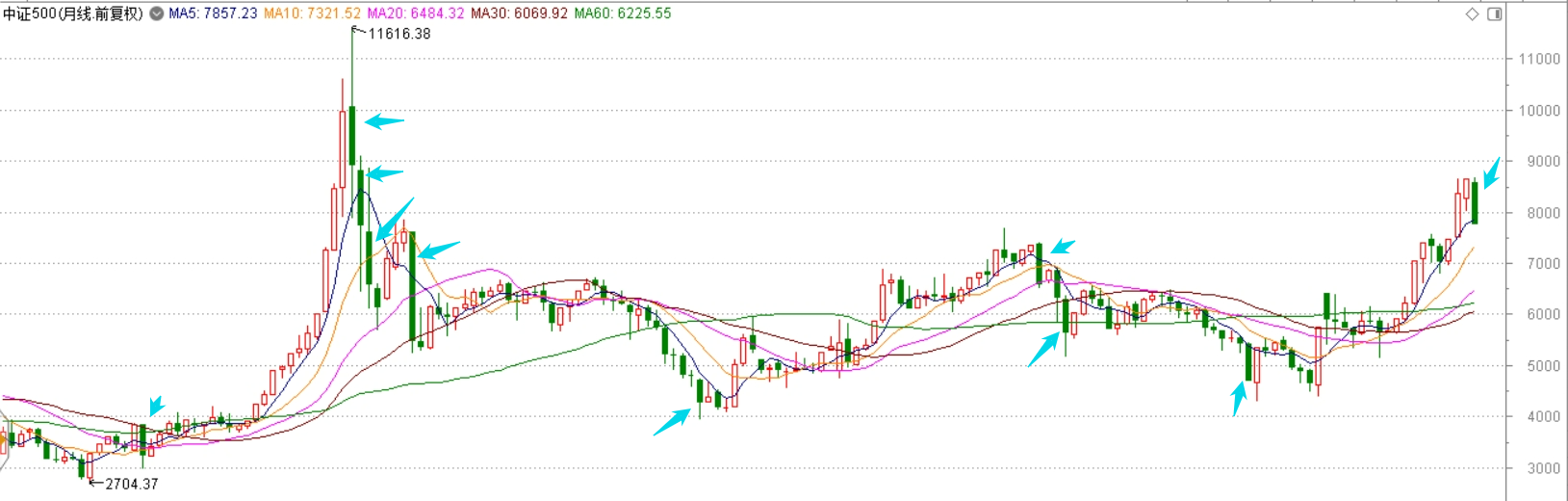The height and width of the screenshot is (501, 1568).
Task: Open the indicator dropdown beside 中证500 title
Action: click(157, 13)
